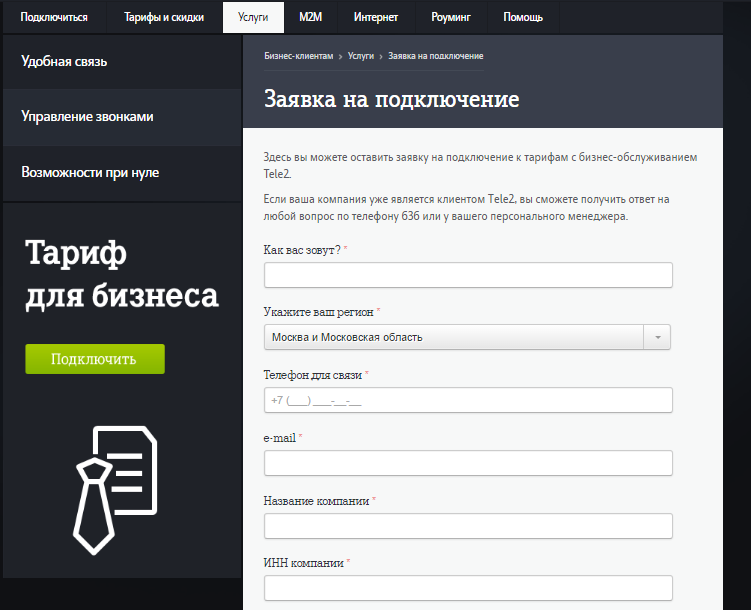Go to Удобная связь section
The image size is (751, 610).
click(x=122, y=62)
